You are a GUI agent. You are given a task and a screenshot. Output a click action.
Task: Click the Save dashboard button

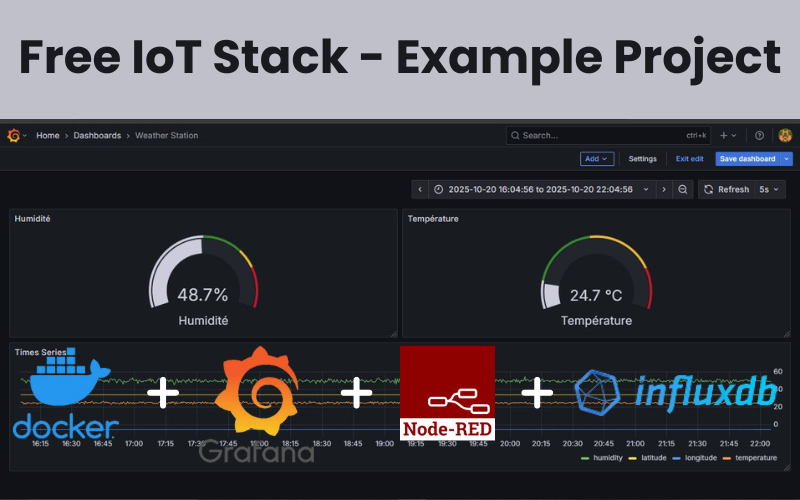(x=747, y=159)
